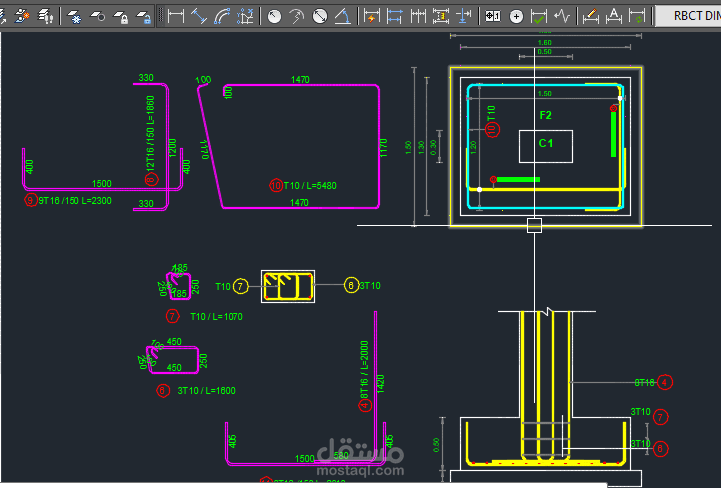Insert a Center Mark
This screenshot has height=488, width=721.
point(516,16)
